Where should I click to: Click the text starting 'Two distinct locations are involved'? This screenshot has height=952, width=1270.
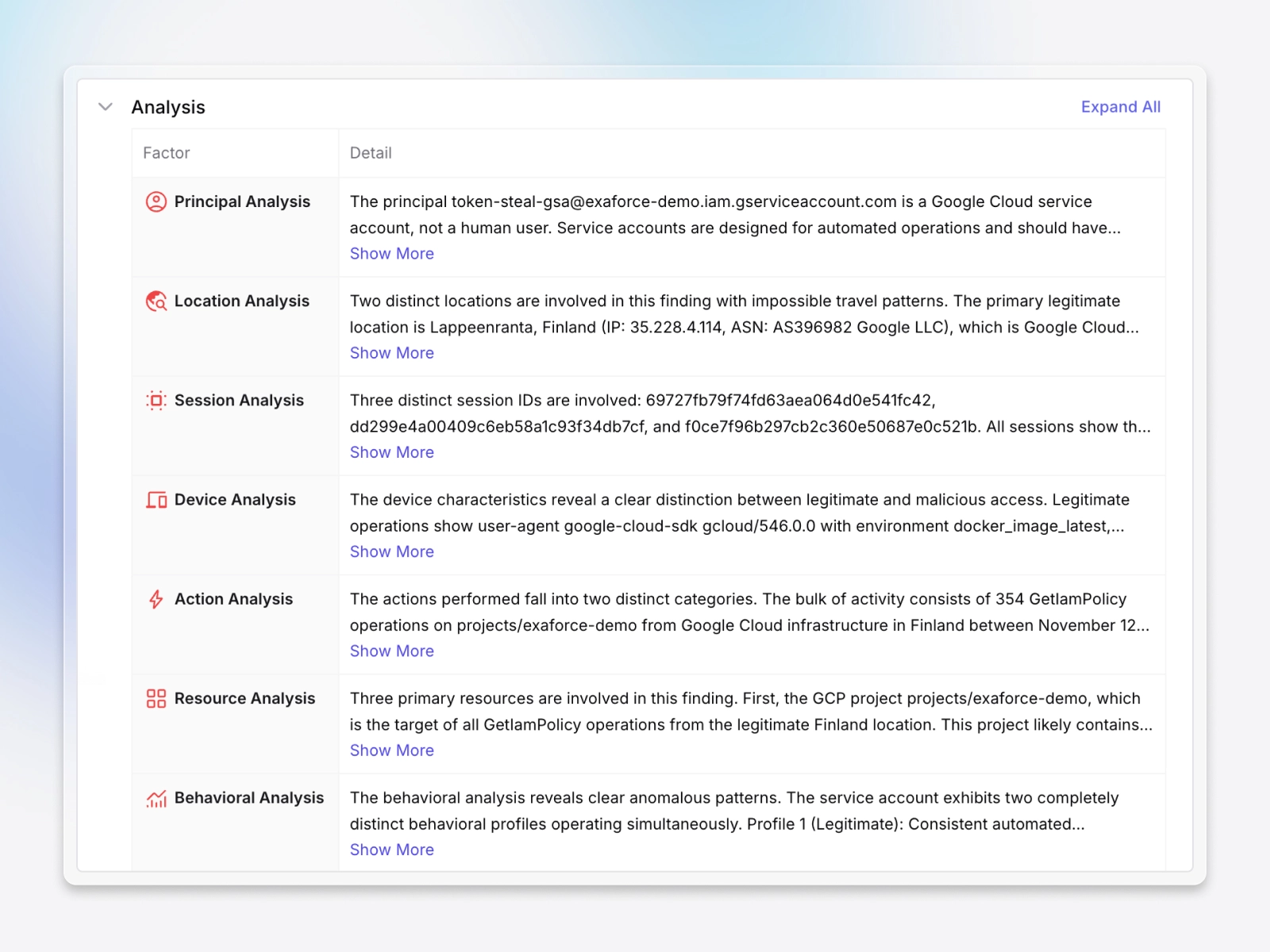pyautogui.click(x=745, y=314)
